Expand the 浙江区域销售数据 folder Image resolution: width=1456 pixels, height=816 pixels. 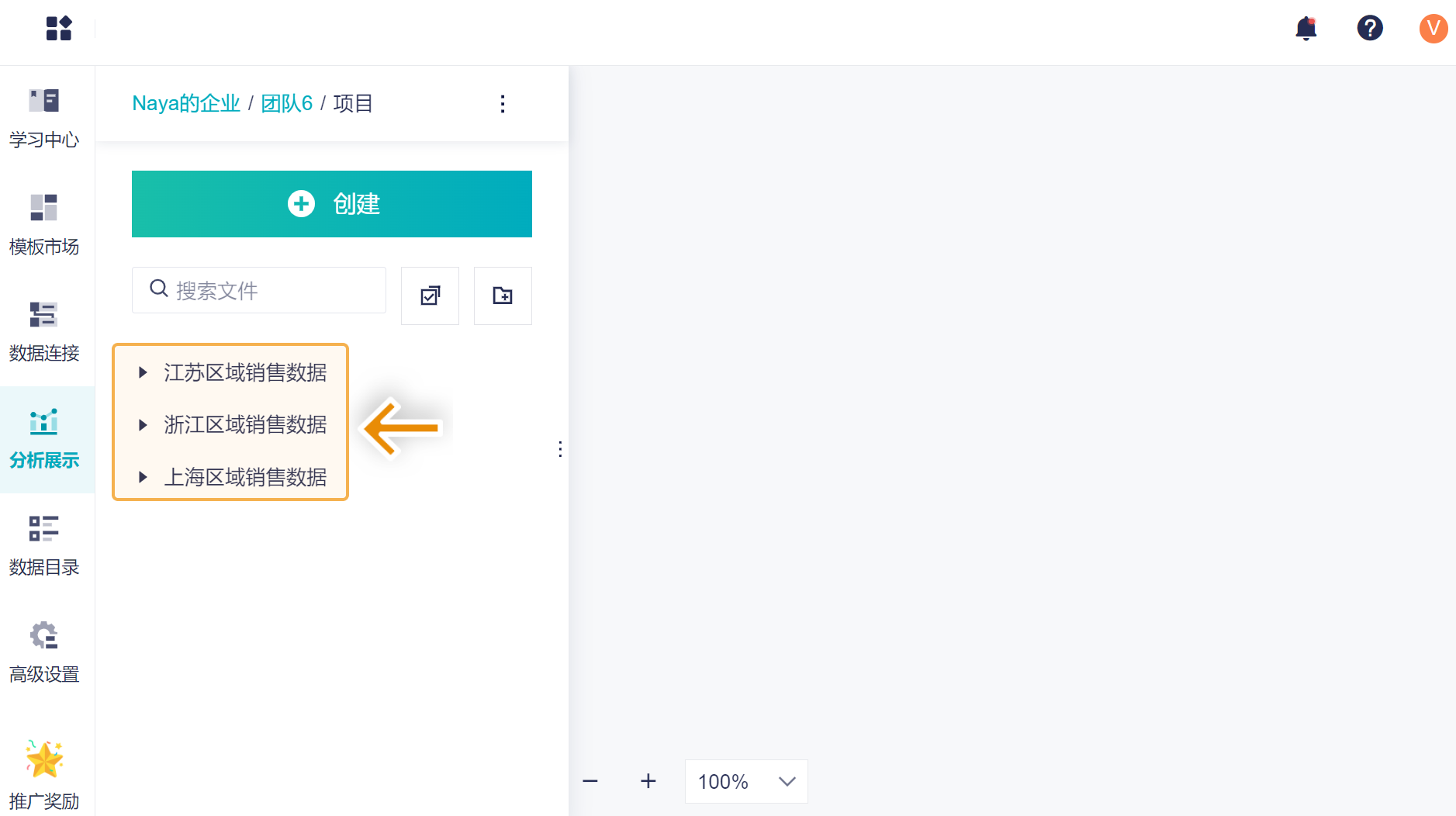point(143,425)
